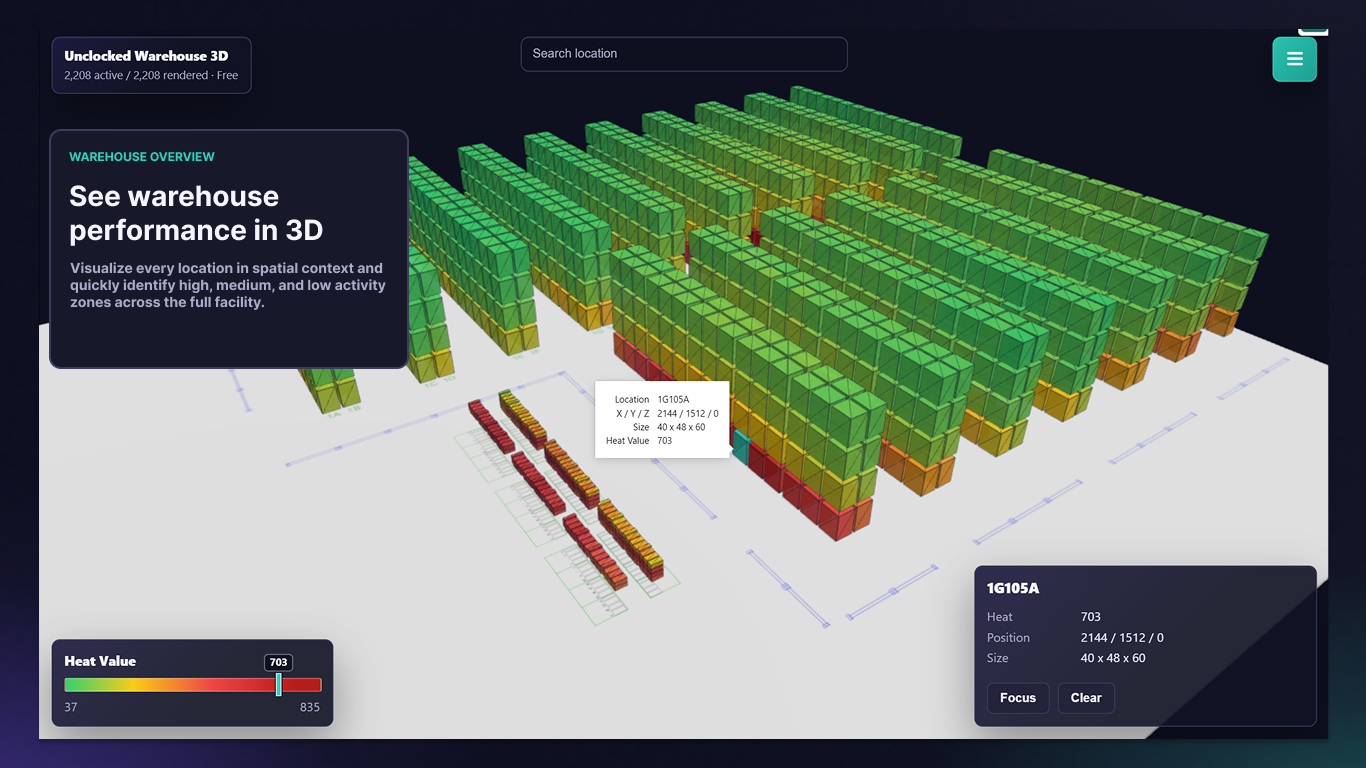Click the overview description paragraph text
The image size is (1366, 768).
(x=228, y=285)
